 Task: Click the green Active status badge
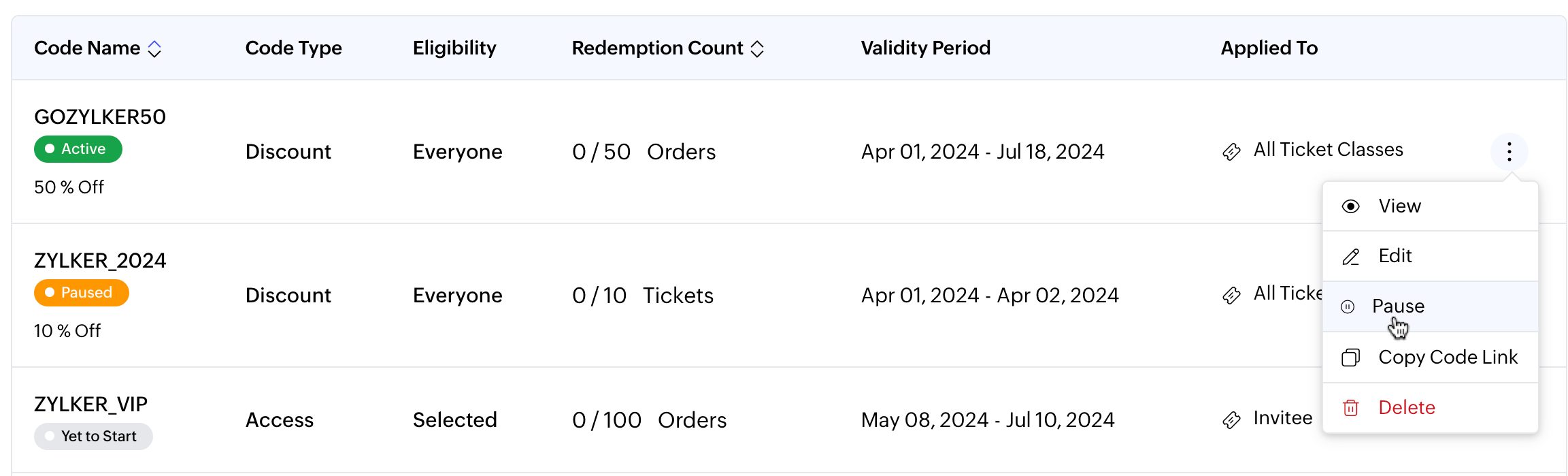(x=78, y=149)
